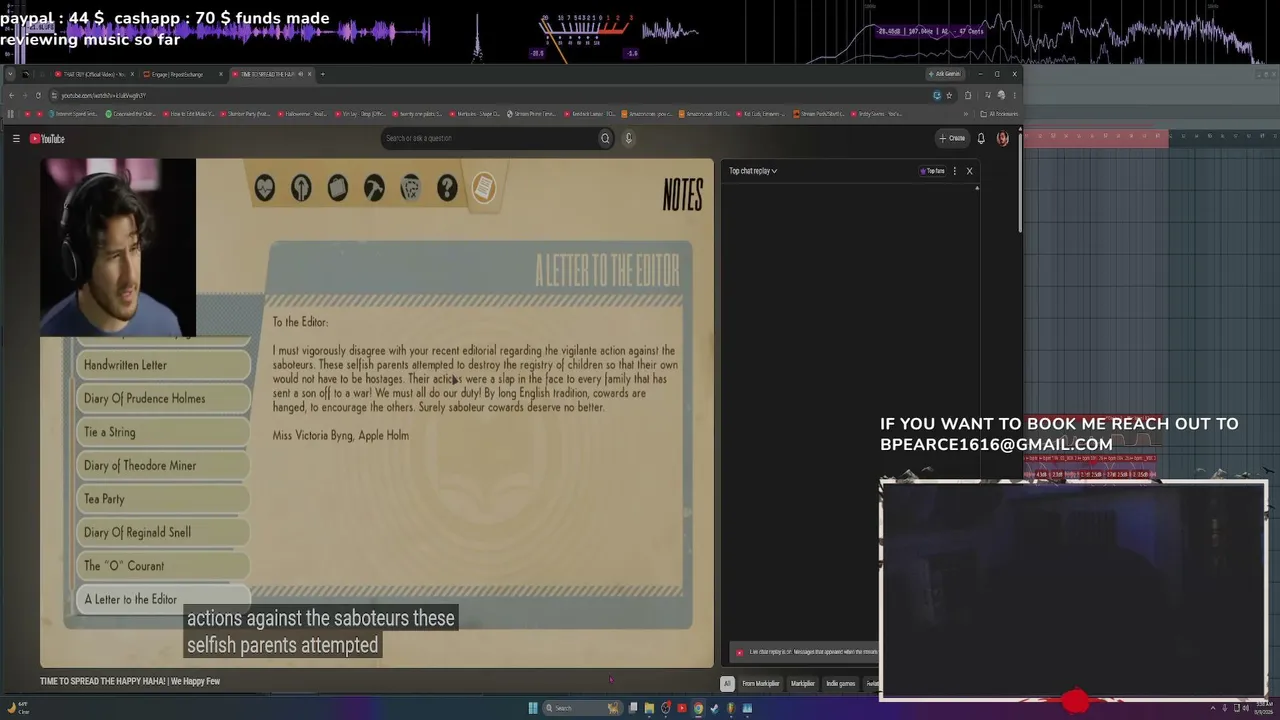Screen dimensions: 1280x720
Task: Close the live chat replay panel
Action: tap(969, 171)
